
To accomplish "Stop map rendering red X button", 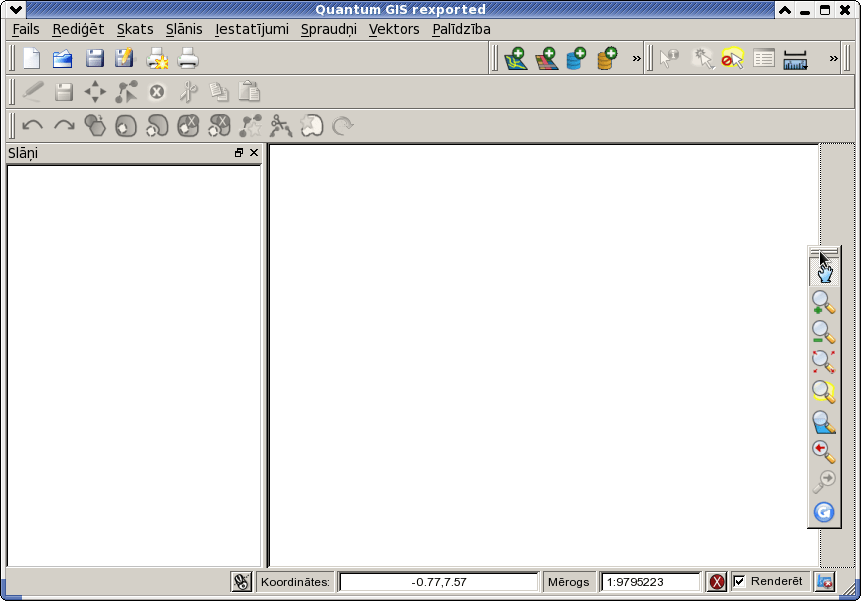I will point(717,582).
